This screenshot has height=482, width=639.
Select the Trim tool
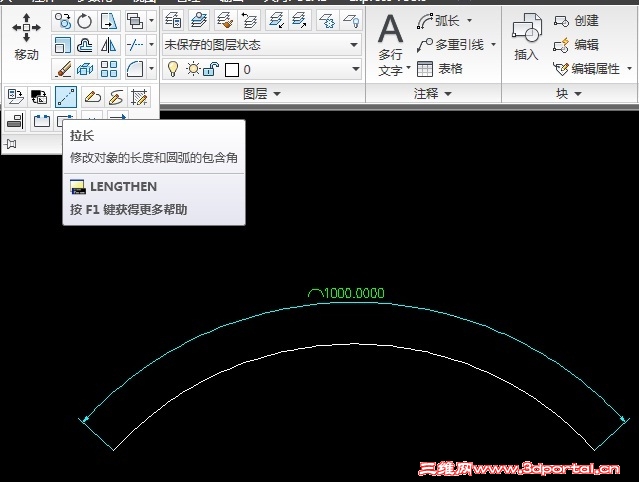pyautogui.click(x=135, y=45)
